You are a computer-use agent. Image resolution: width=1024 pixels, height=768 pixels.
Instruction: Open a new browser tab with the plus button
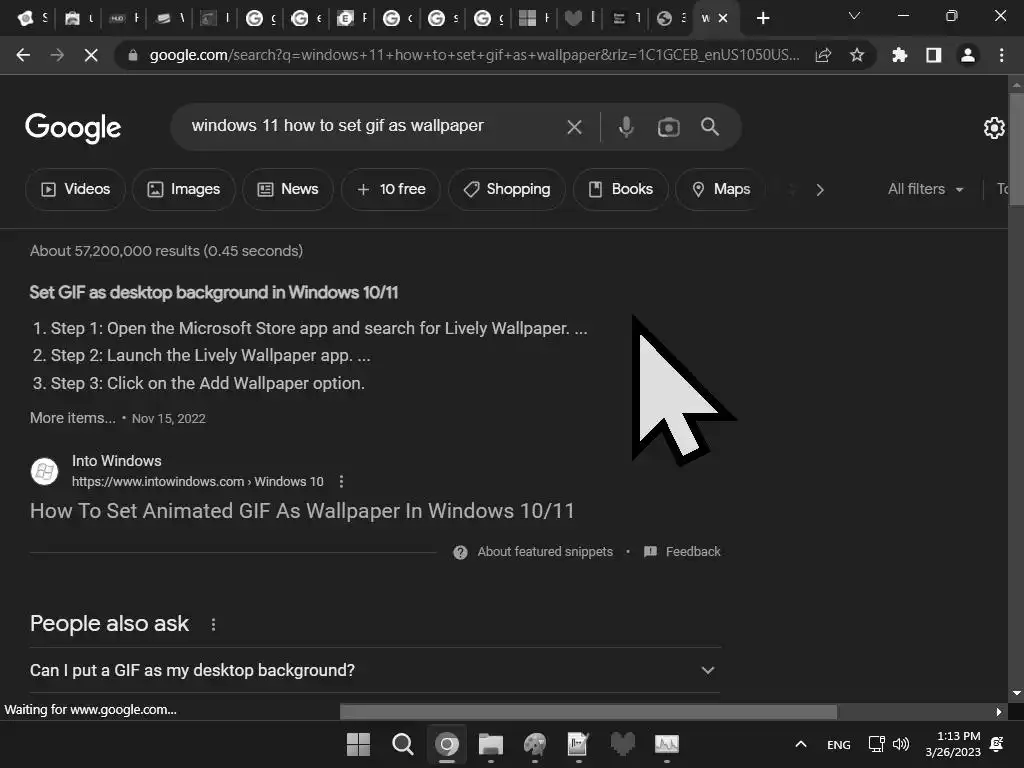pyautogui.click(x=763, y=18)
